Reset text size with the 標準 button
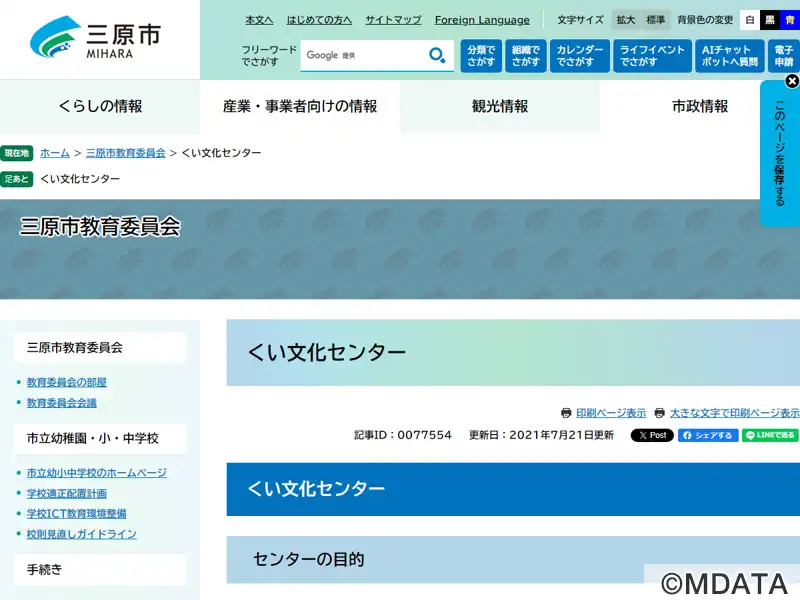Viewport: 800px width, 600px height. tap(656, 20)
